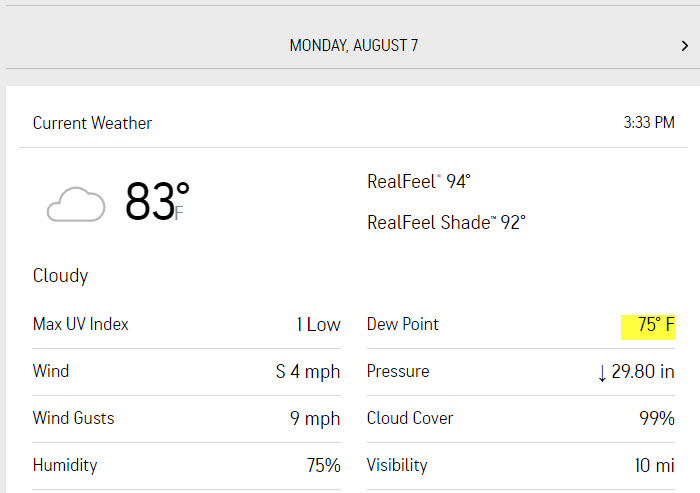Click the pressure falling arrow icon
700x493 pixels.
[602, 373]
